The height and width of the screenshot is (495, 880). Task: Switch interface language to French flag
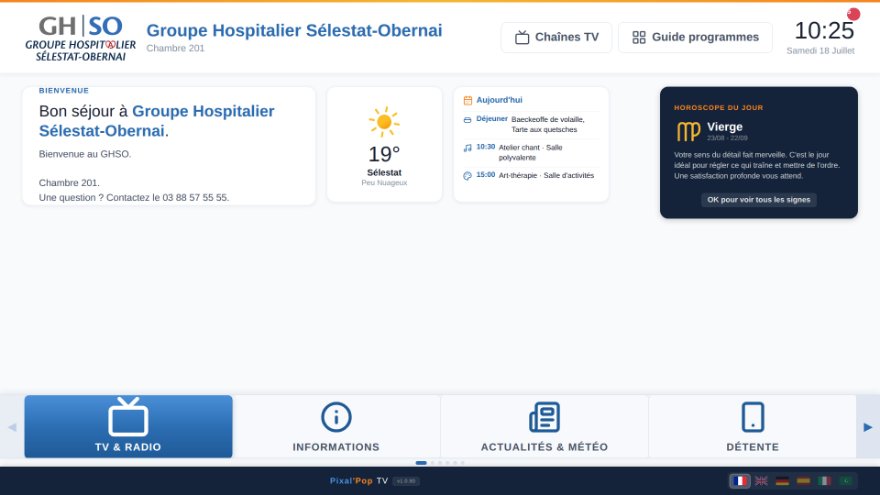point(740,481)
